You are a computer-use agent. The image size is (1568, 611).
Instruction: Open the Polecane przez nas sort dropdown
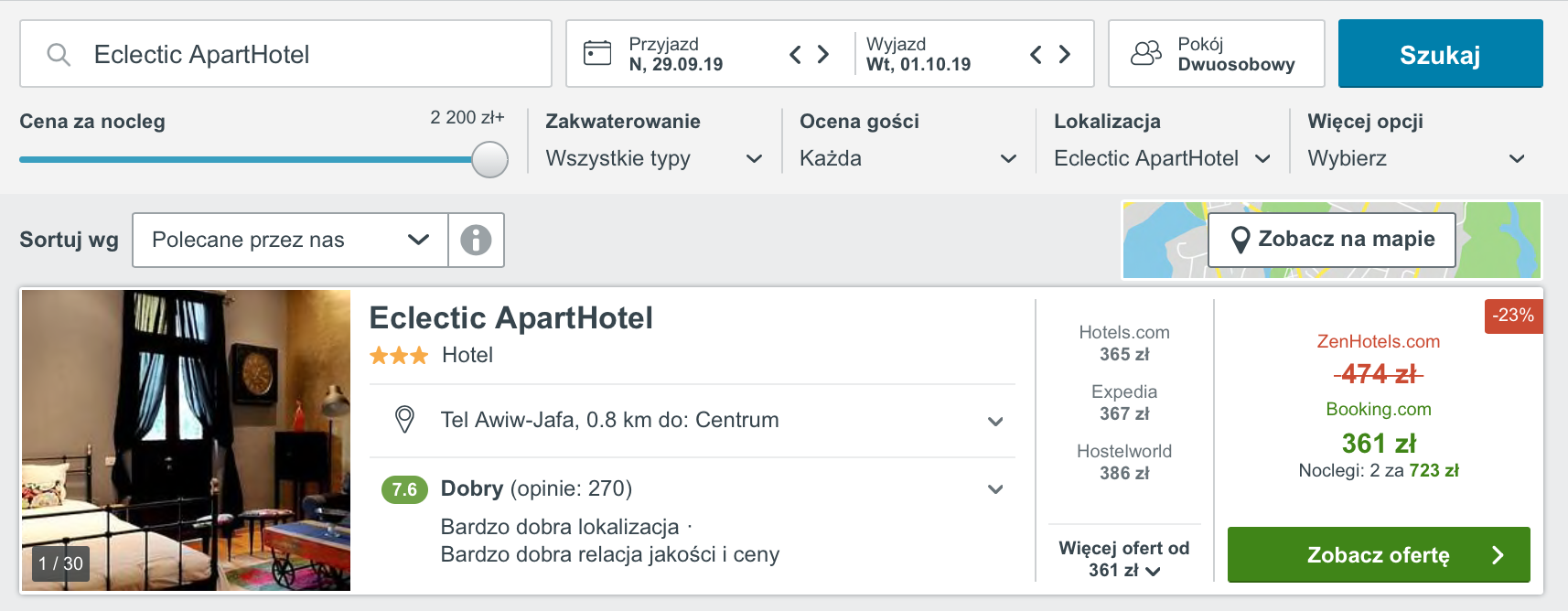(290, 240)
